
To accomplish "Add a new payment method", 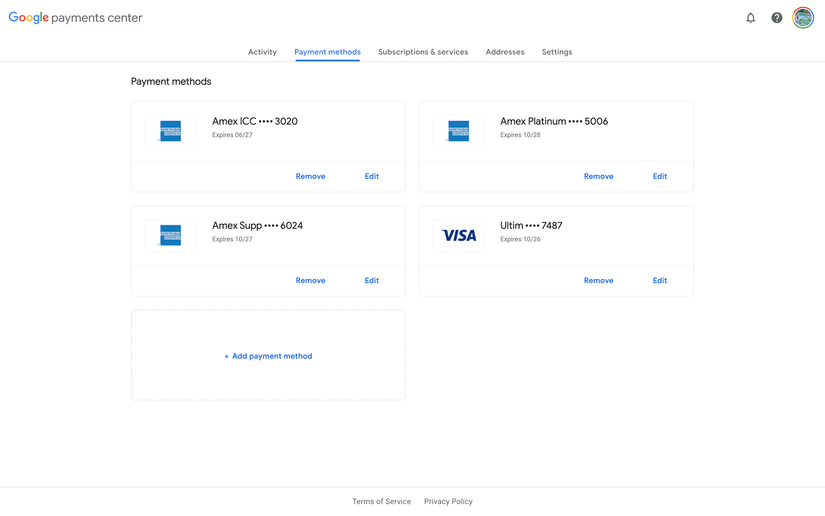I will click(268, 356).
